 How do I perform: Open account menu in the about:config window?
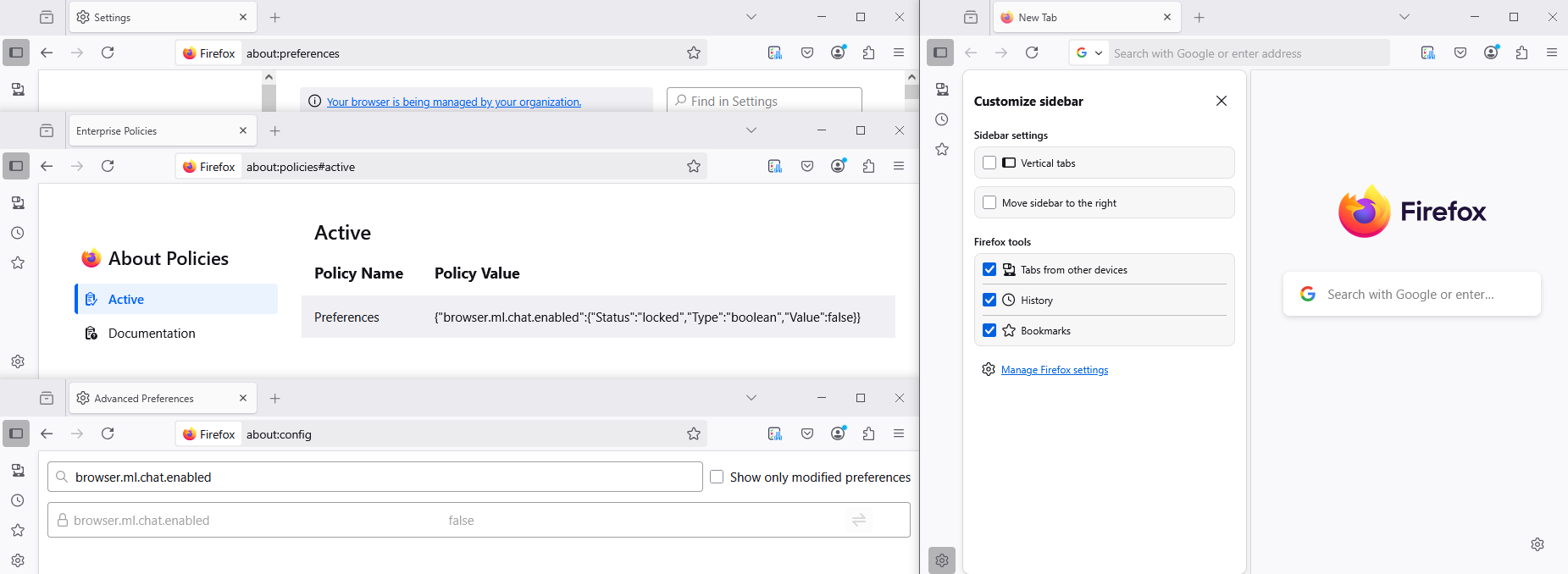(x=839, y=433)
